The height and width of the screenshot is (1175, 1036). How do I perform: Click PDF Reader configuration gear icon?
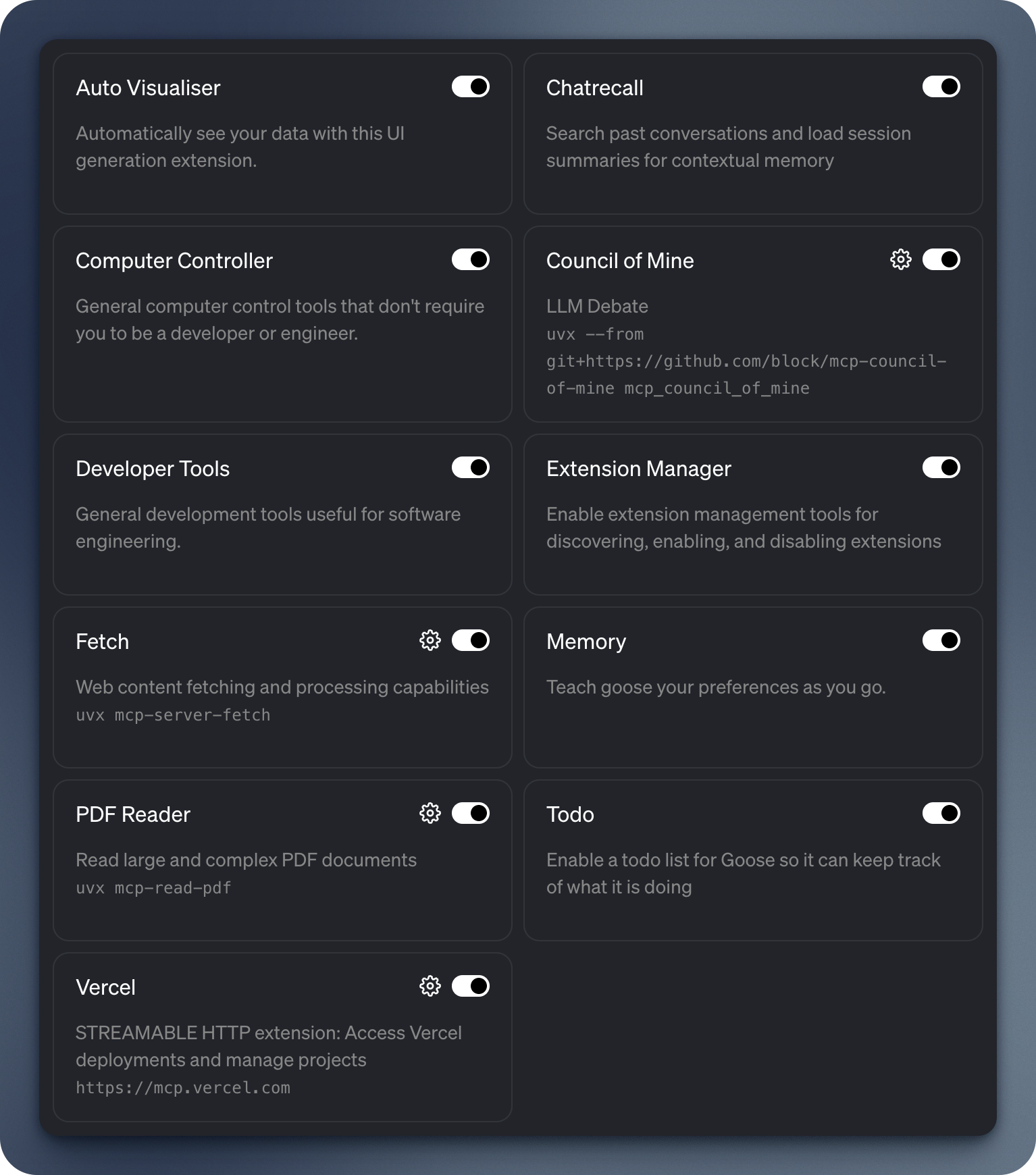430,813
